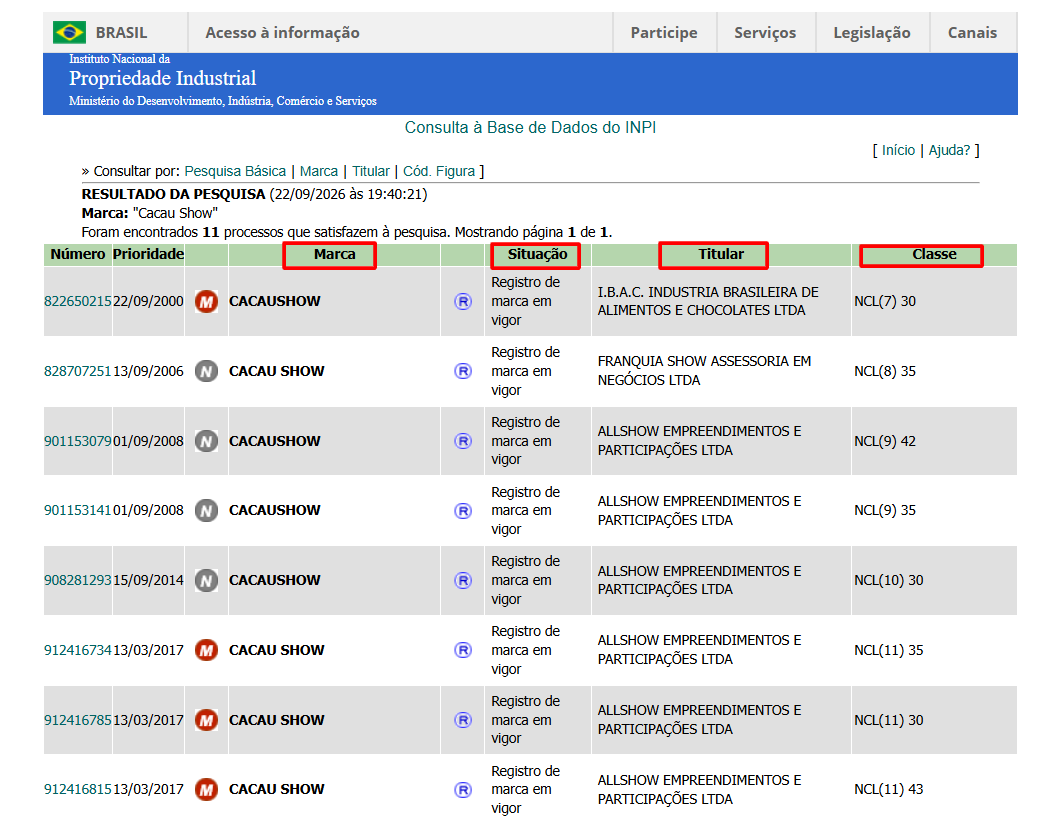The image size is (1062, 825).
Task: Open process number 912416785
Action: pyautogui.click(x=77, y=720)
